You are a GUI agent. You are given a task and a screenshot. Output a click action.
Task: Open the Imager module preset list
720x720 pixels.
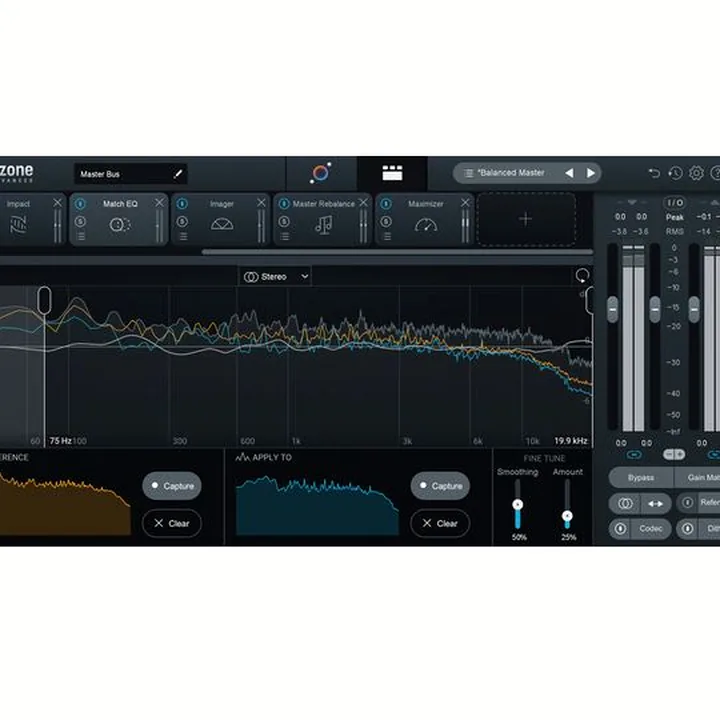pyautogui.click(x=183, y=236)
